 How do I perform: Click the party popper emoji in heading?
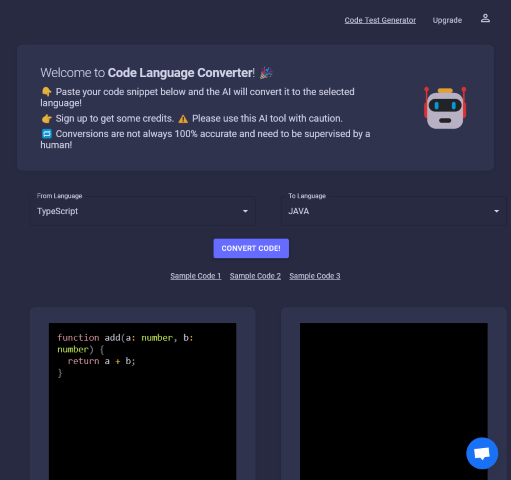pyautogui.click(x=266, y=73)
